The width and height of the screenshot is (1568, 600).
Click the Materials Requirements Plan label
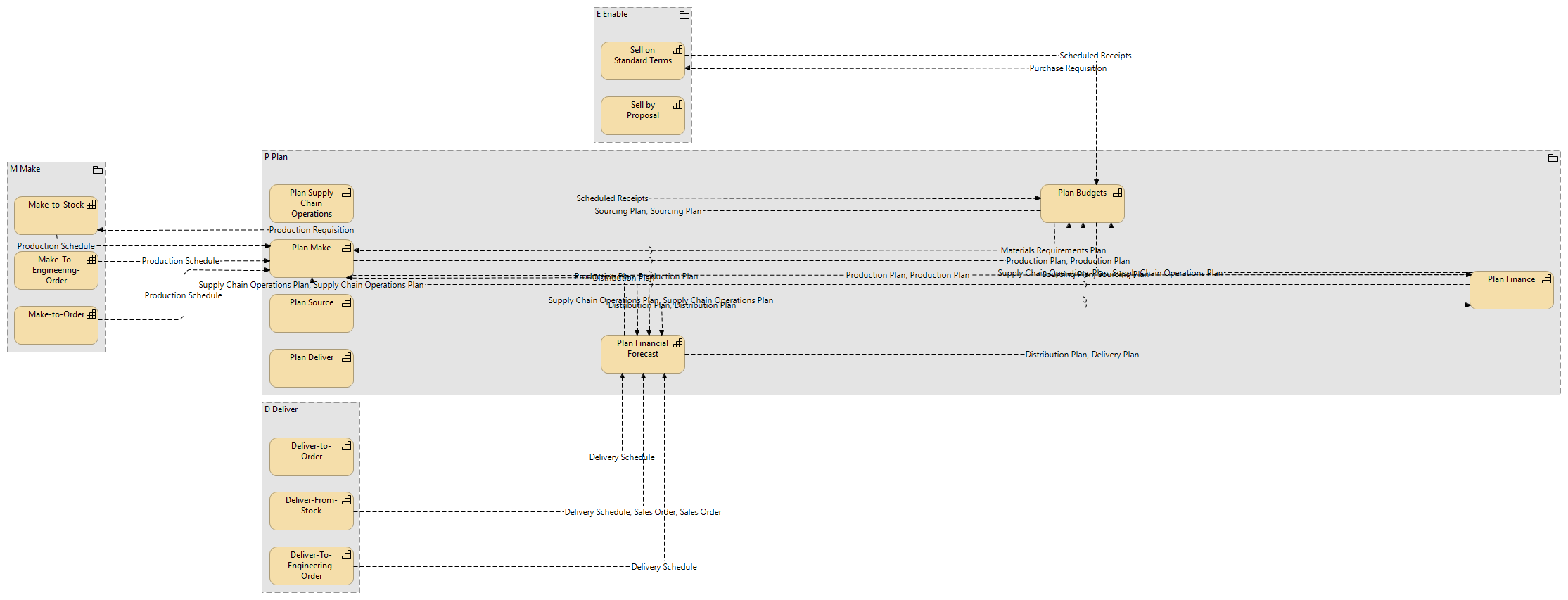tap(1052, 250)
